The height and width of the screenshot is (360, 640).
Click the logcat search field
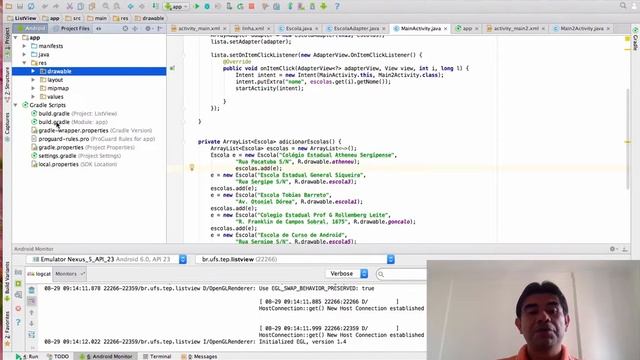click(x=402, y=274)
